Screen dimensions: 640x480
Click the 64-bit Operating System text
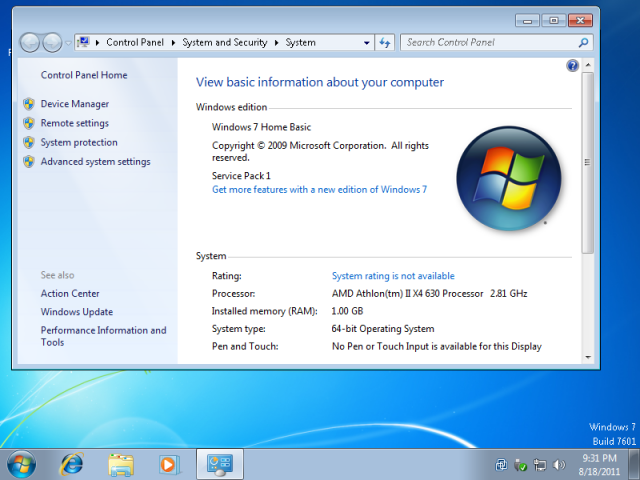click(x=383, y=329)
